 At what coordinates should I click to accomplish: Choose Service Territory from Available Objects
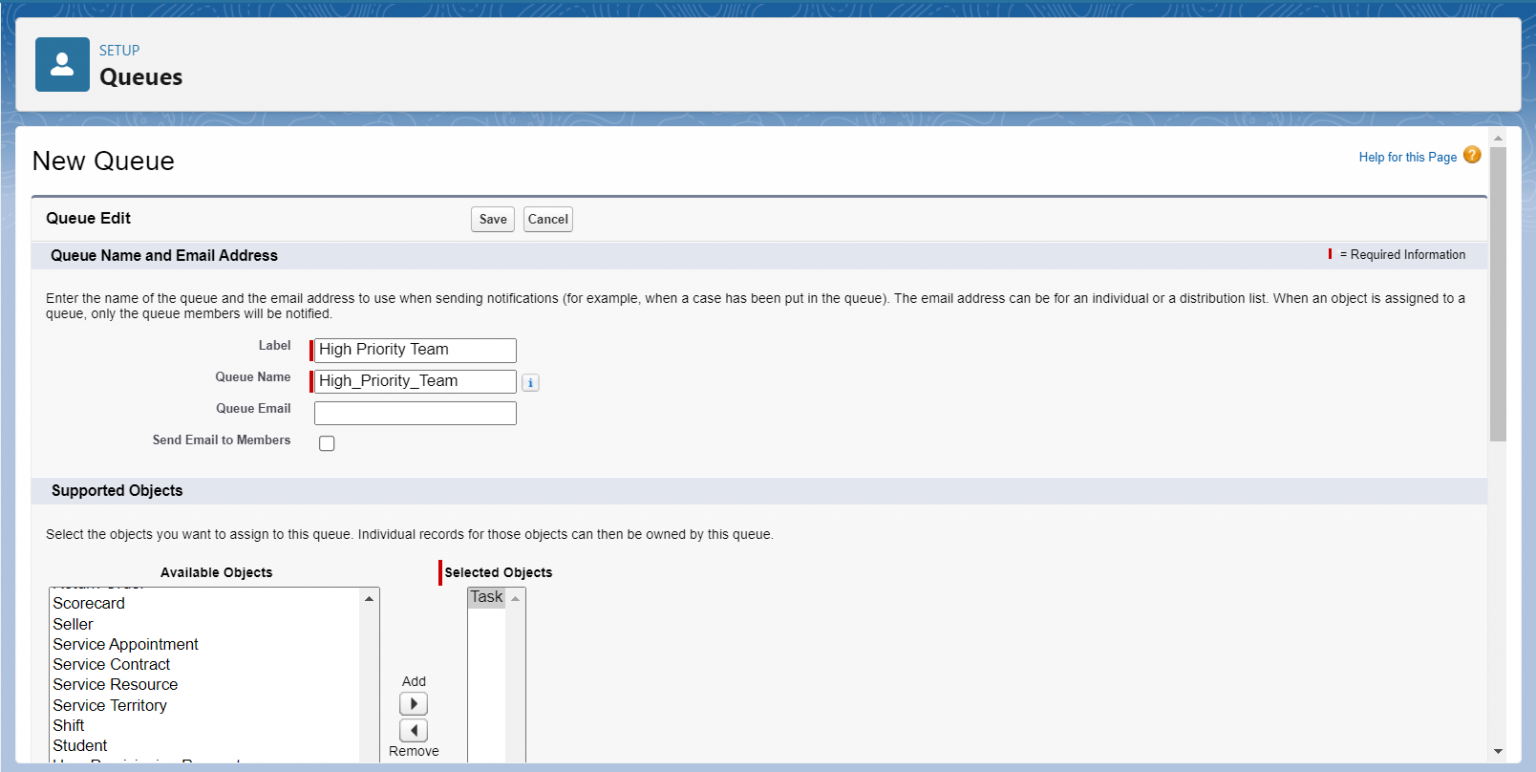[110, 705]
